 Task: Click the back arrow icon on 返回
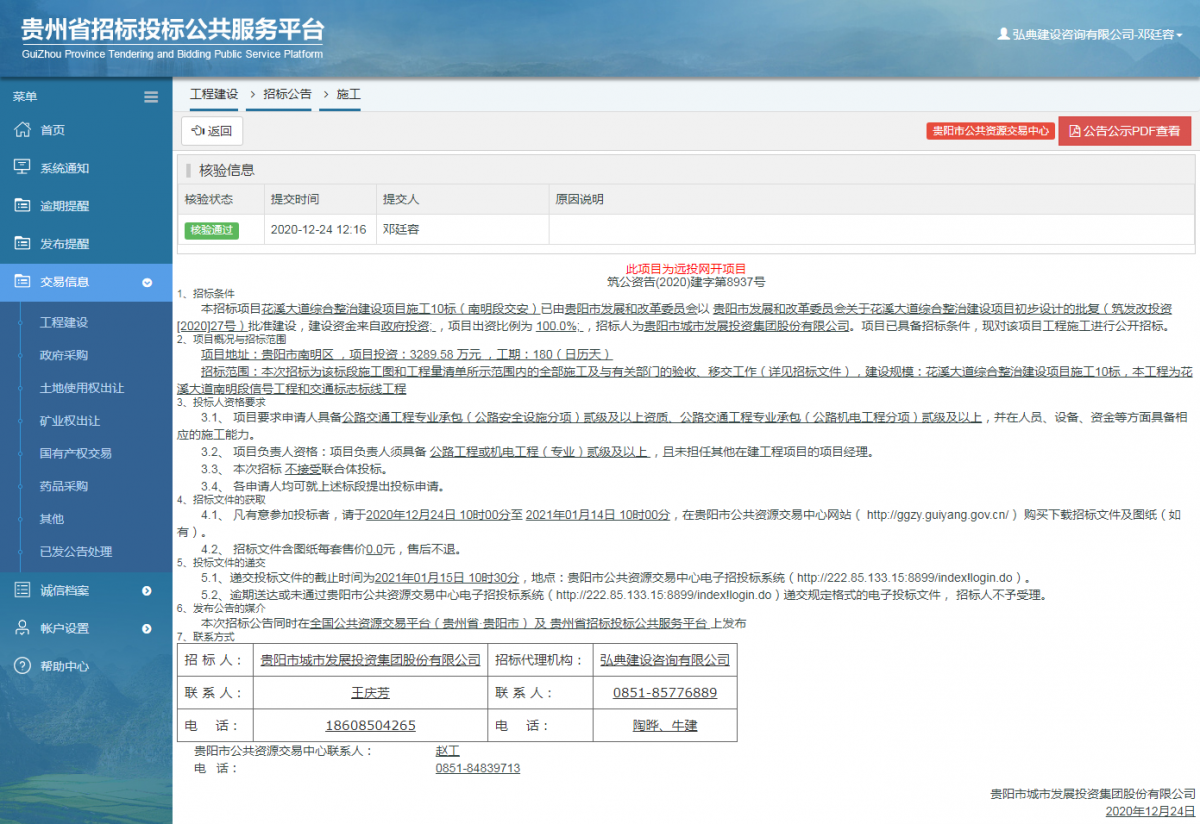tap(197, 131)
